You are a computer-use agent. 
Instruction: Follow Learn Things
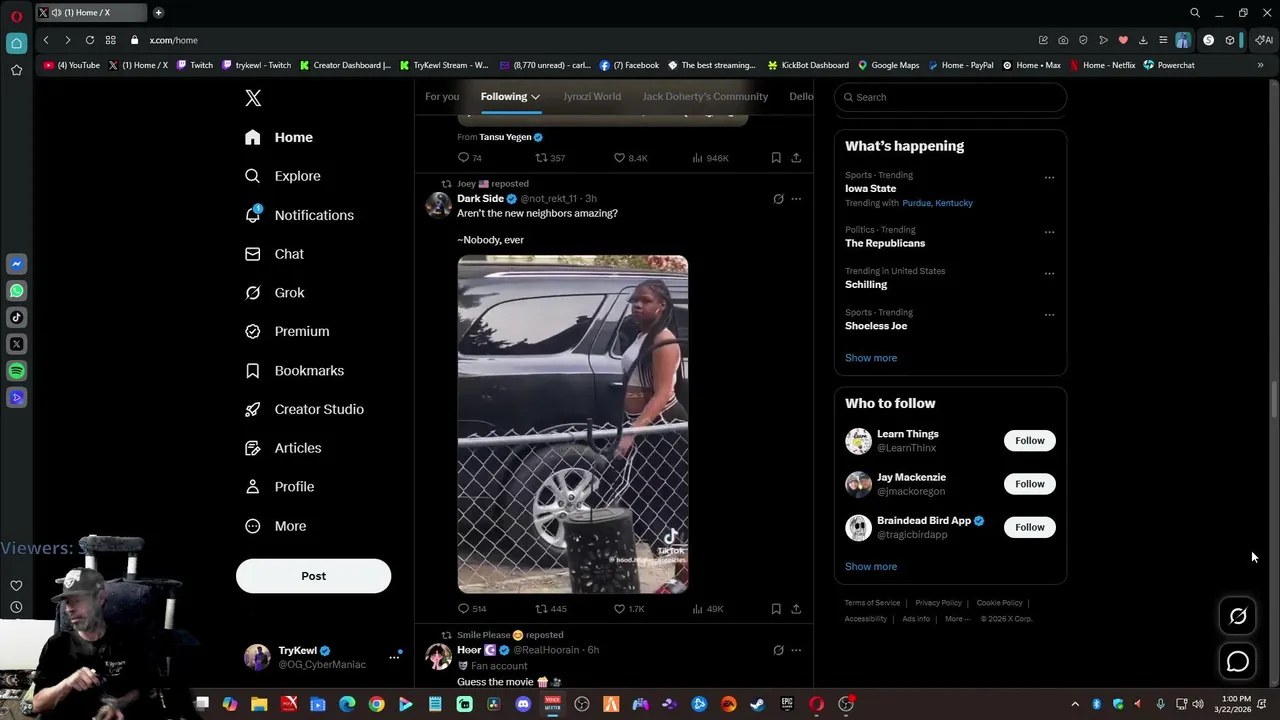click(x=1029, y=441)
